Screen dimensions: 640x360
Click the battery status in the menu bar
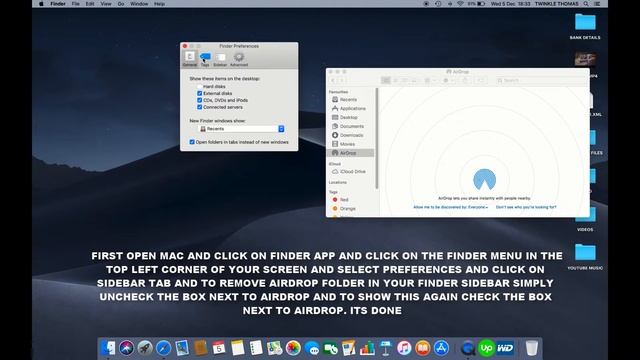[x=477, y=4]
